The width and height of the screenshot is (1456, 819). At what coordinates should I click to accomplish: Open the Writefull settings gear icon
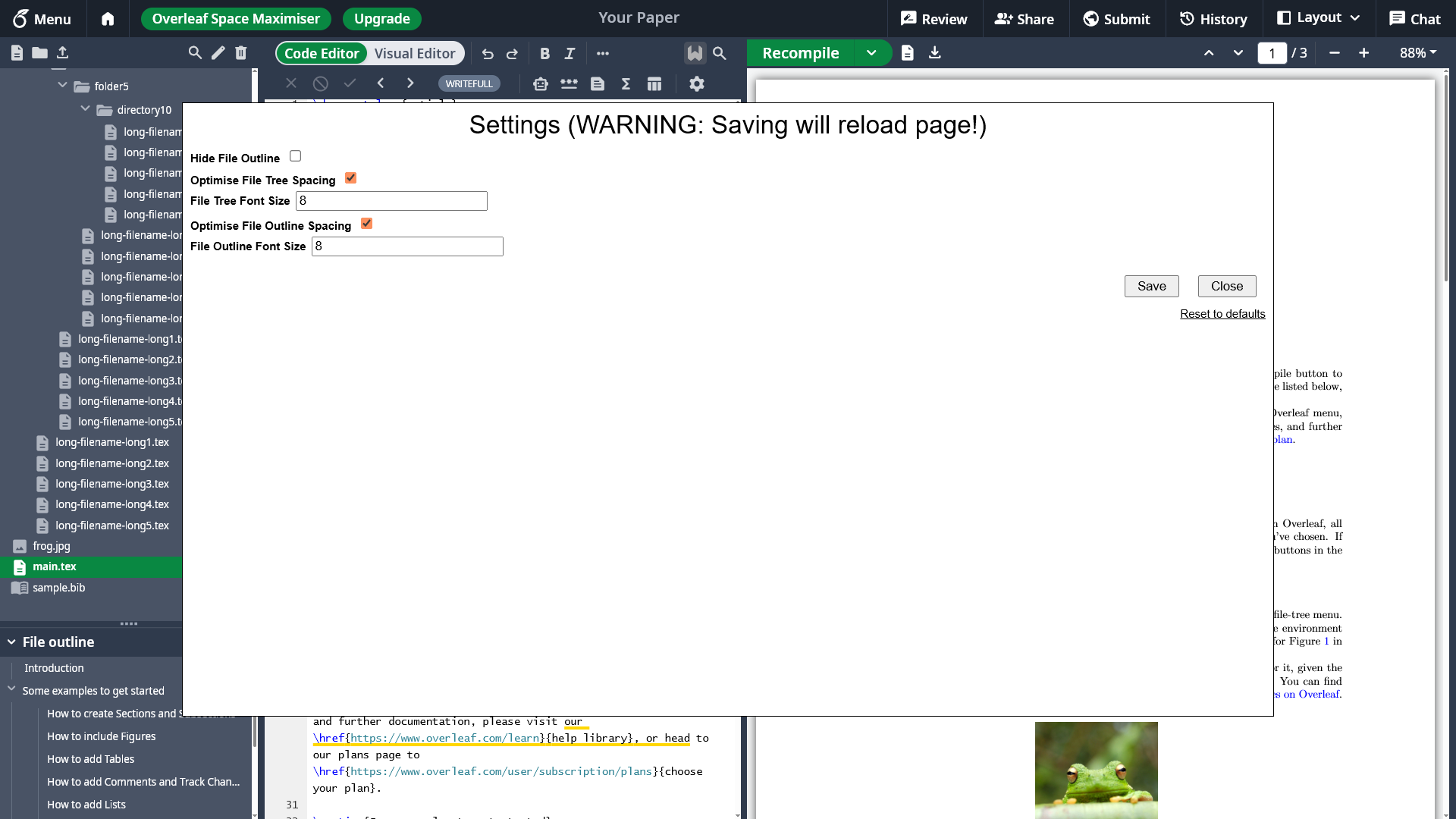coord(696,83)
